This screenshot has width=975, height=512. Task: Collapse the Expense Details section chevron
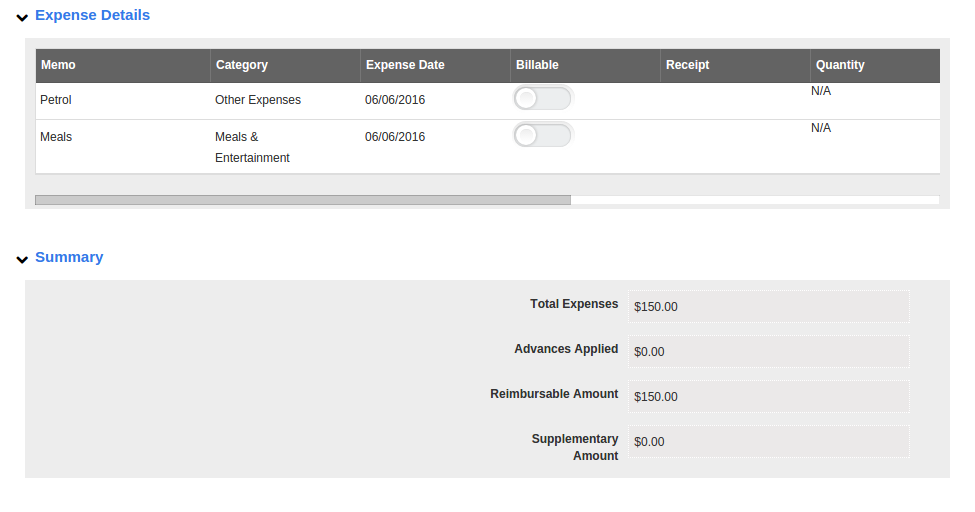point(22,17)
